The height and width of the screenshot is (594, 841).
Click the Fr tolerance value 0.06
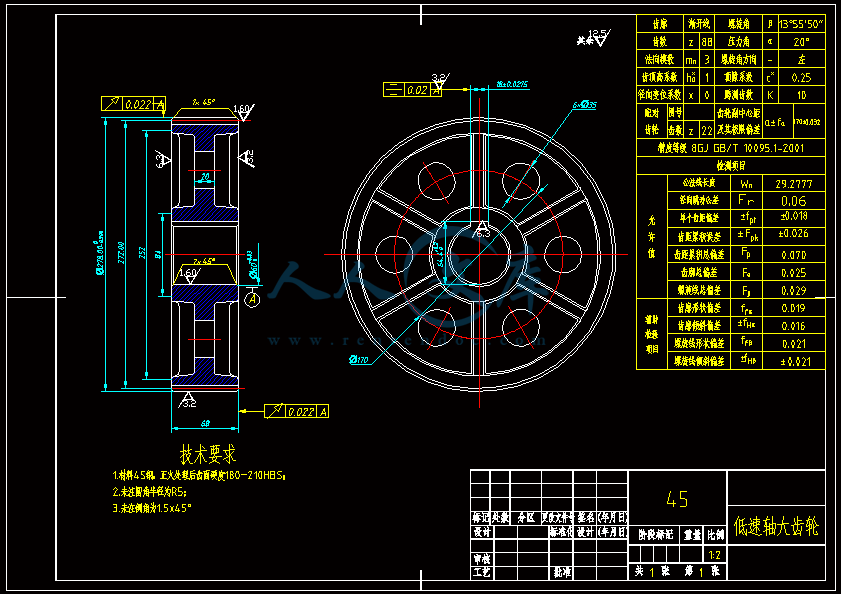[x=794, y=201]
